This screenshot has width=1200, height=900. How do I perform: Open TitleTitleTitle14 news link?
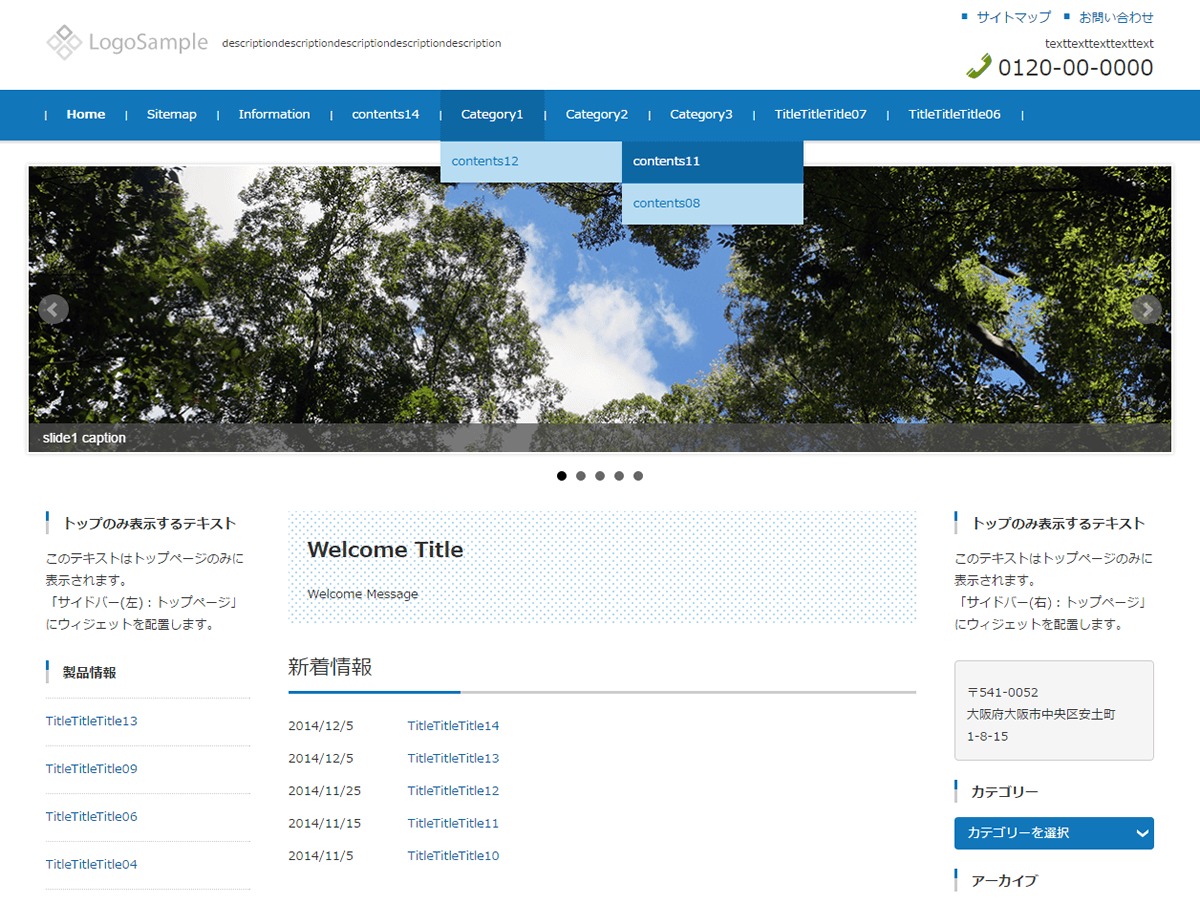(453, 726)
